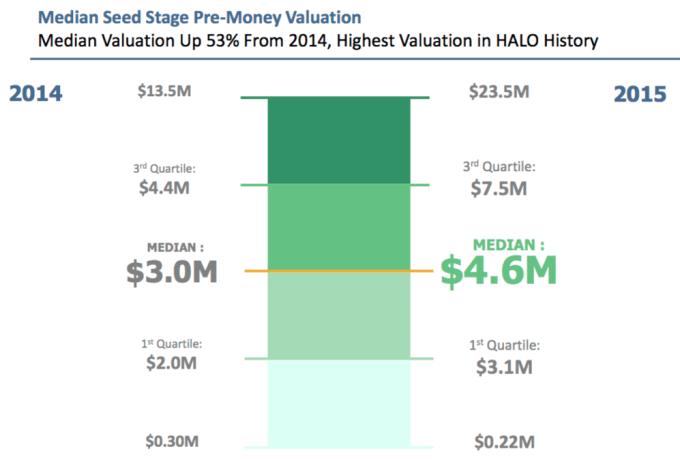The height and width of the screenshot is (462, 680).
Task: Click the medium green third-quartile segment
Action: (x=339, y=227)
